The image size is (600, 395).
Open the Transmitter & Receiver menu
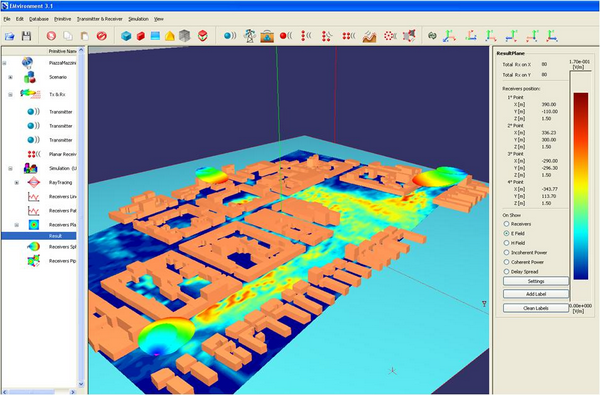coord(99,19)
